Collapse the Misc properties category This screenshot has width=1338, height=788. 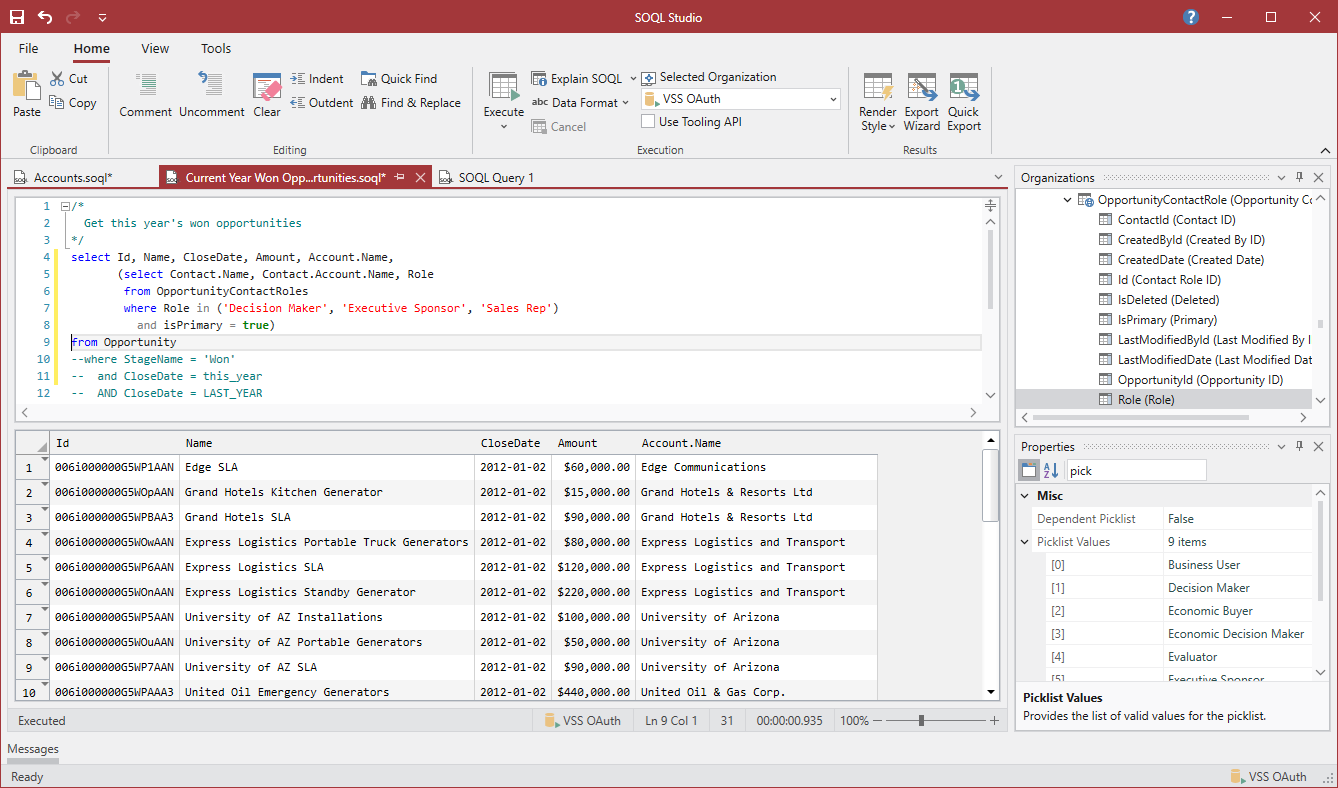point(1024,496)
